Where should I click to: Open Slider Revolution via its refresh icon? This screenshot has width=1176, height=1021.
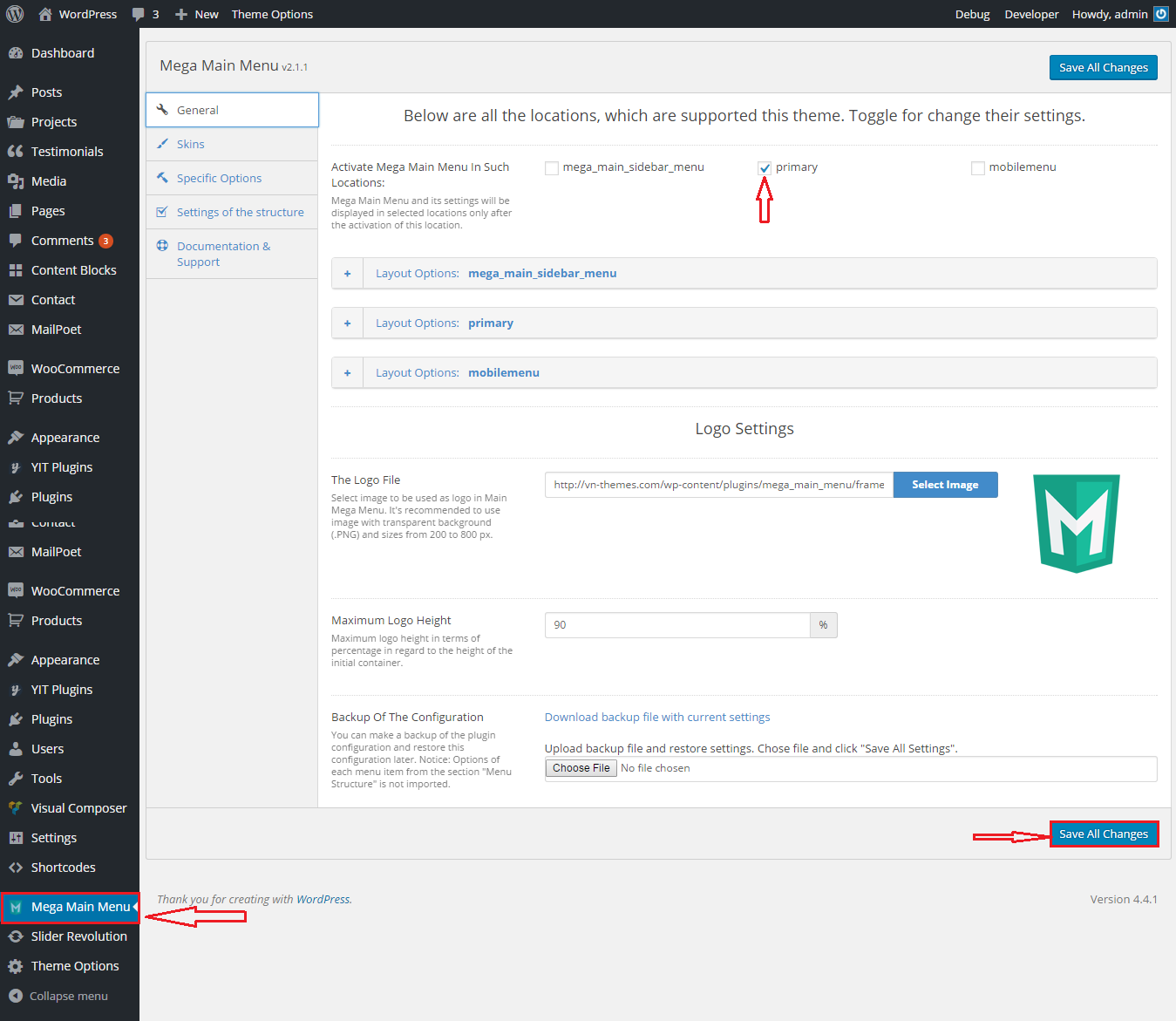click(16, 936)
